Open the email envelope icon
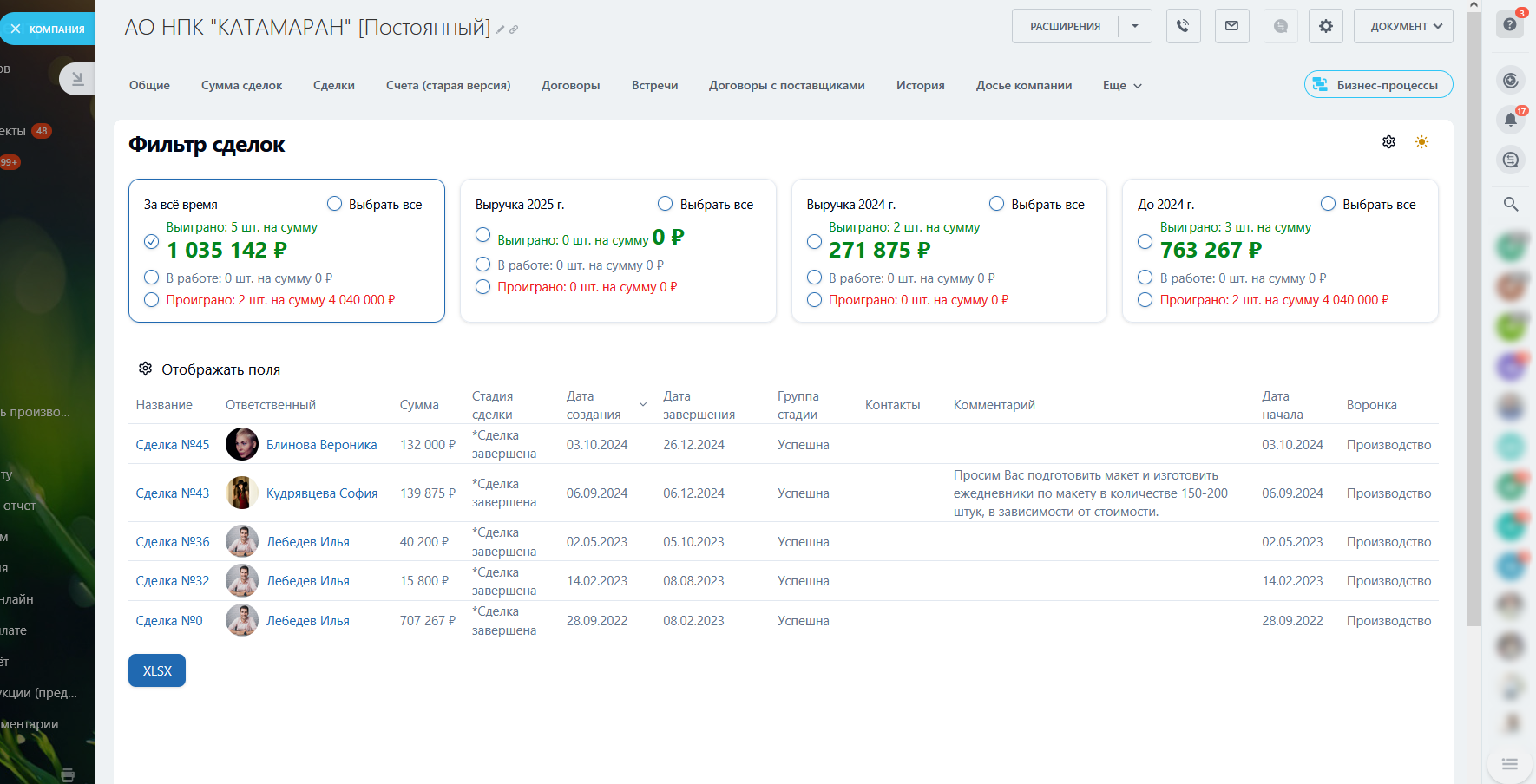Screen dimensions: 1536x784 (1231, 26)
